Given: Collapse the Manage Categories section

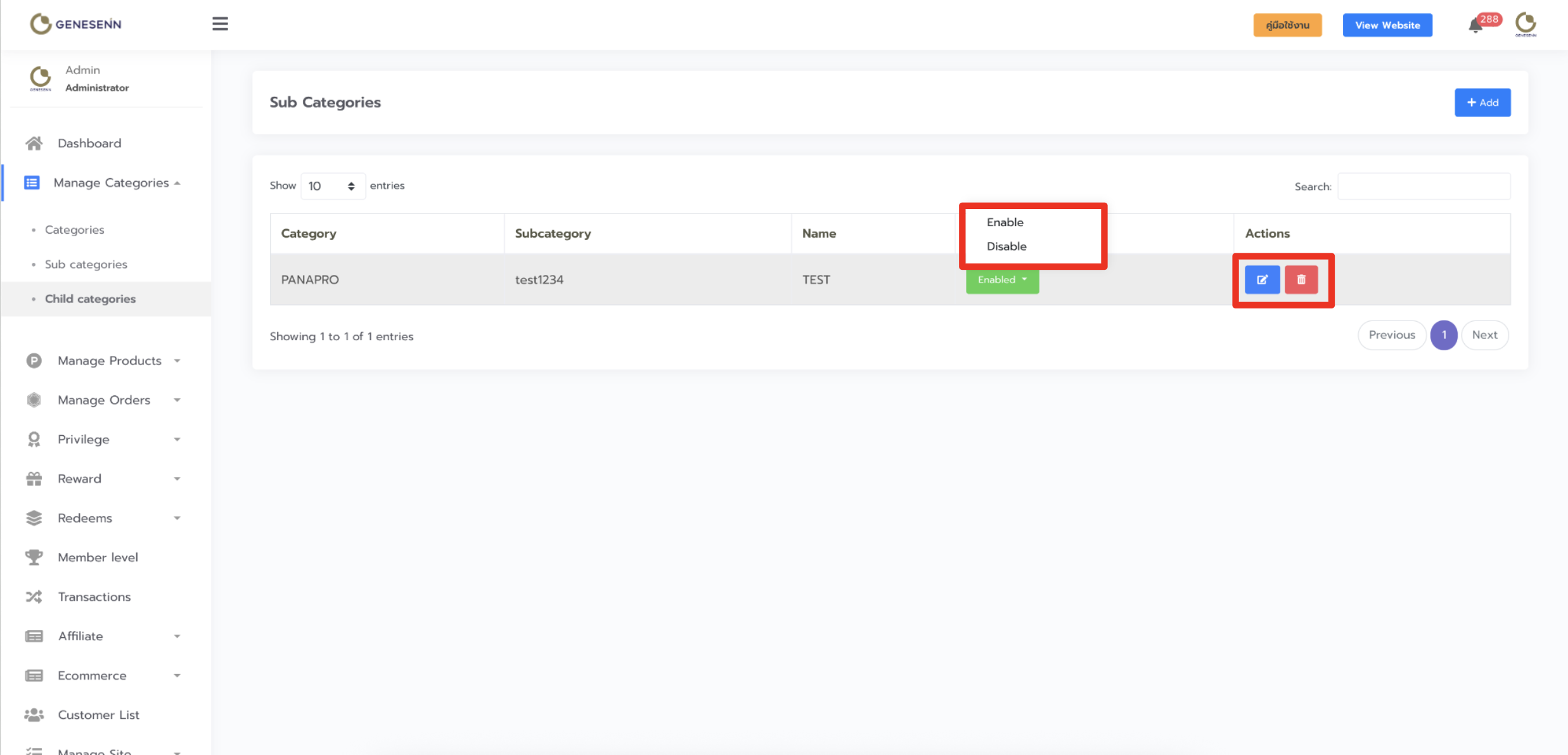Looking at the screenshot, I should point(111,183).
